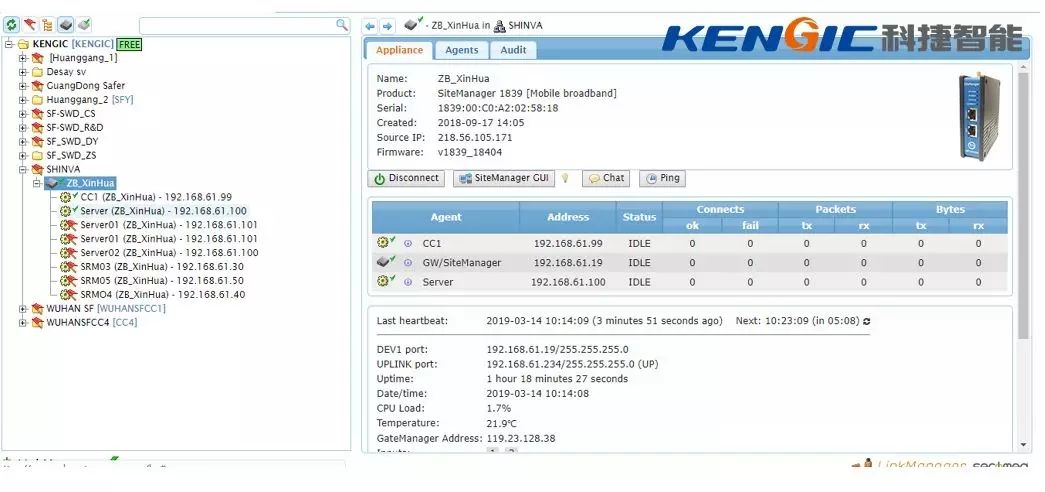Switch to the Agents tab
The width and height of the screenshot is (1045, 492).
461,50
